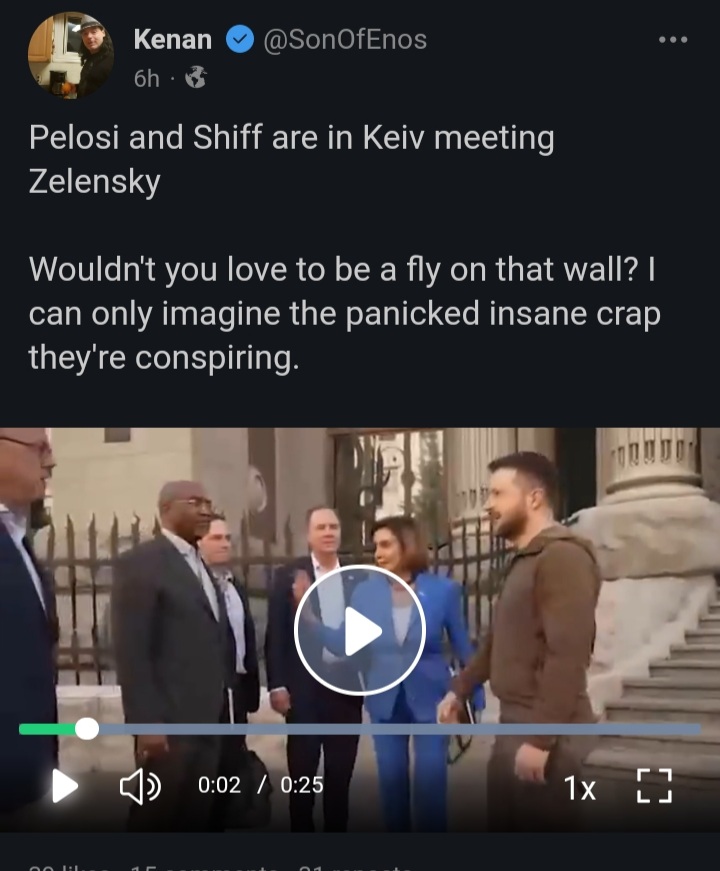Enter fullscreen with the corner brackets icon
Viewport: 720px width, 871px height.
tap(654, 786)
